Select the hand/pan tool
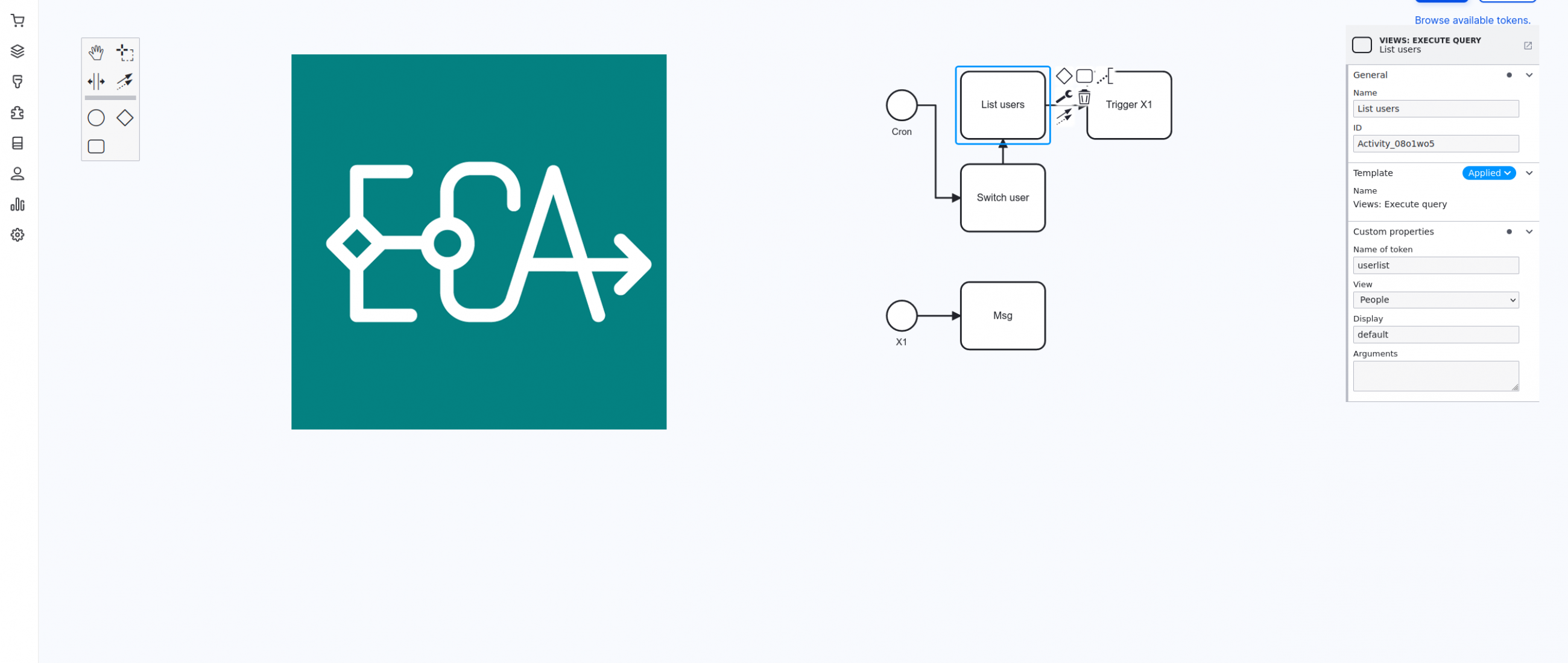This screenshot has height=663, width=1568. (x=96, y=51)
